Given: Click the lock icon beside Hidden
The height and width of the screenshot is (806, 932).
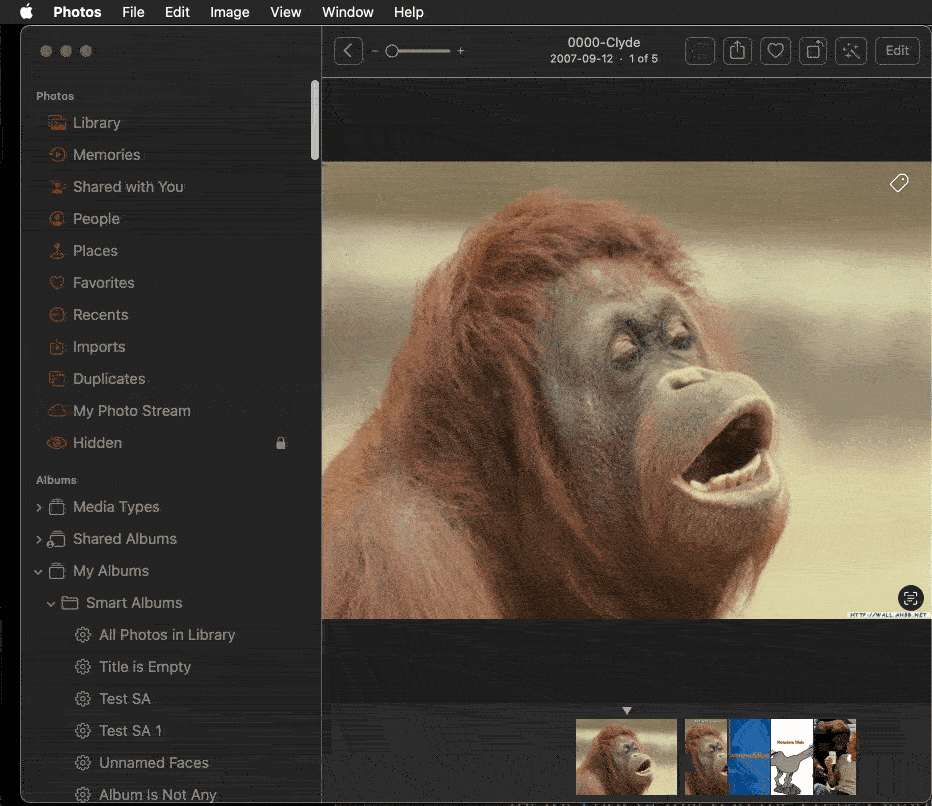Looking at the screenshot, I should click(281, 443).
